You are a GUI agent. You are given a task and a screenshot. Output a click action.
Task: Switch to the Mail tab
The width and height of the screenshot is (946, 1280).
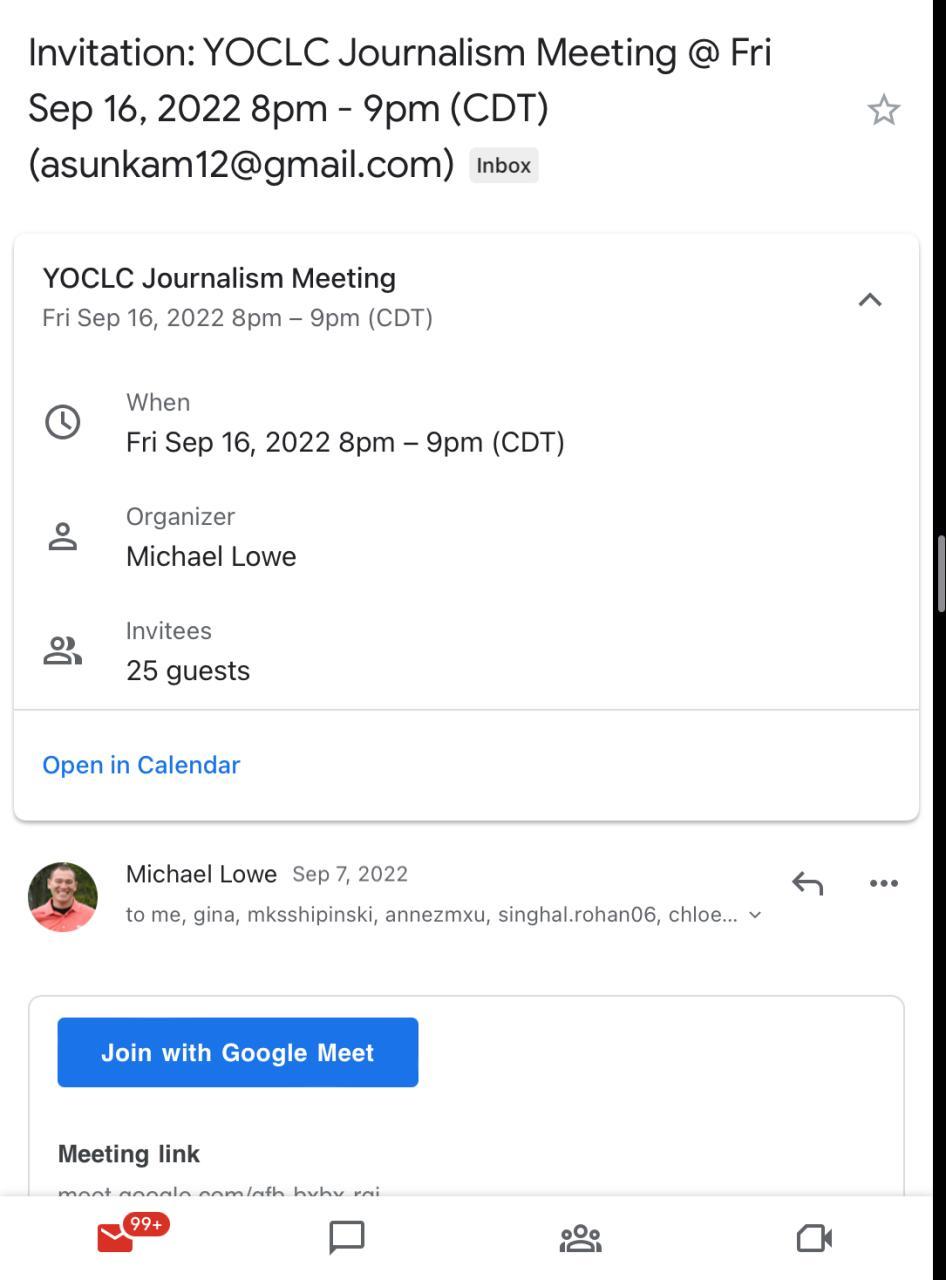click(x=116, y=1239)
